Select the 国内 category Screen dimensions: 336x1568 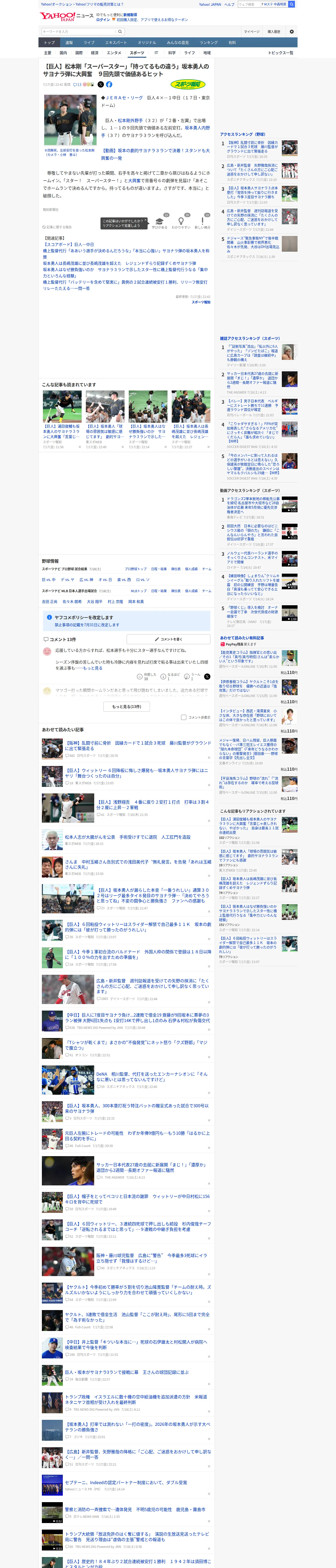click(x=63, y=53)
